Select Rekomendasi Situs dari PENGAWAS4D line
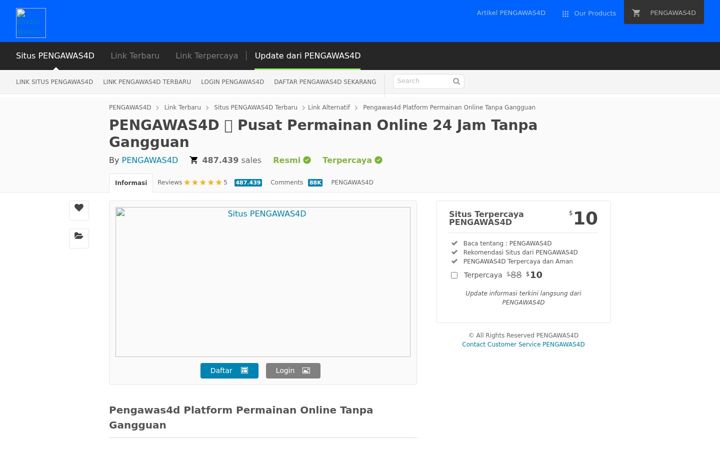This screenshot has width=720, height=450. pyautogui.click(x=521, y=253)
